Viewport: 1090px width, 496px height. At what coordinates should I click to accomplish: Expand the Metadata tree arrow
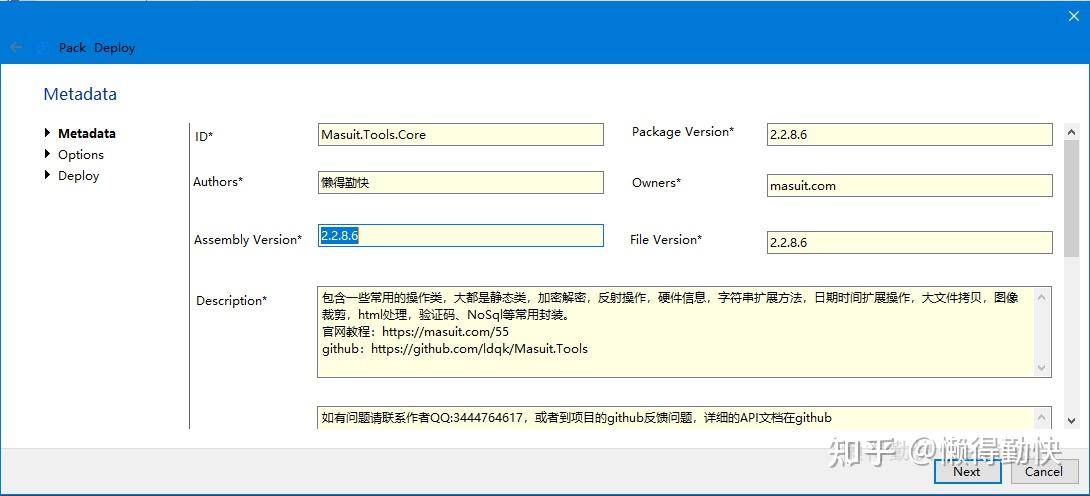[x=47, y=133]
